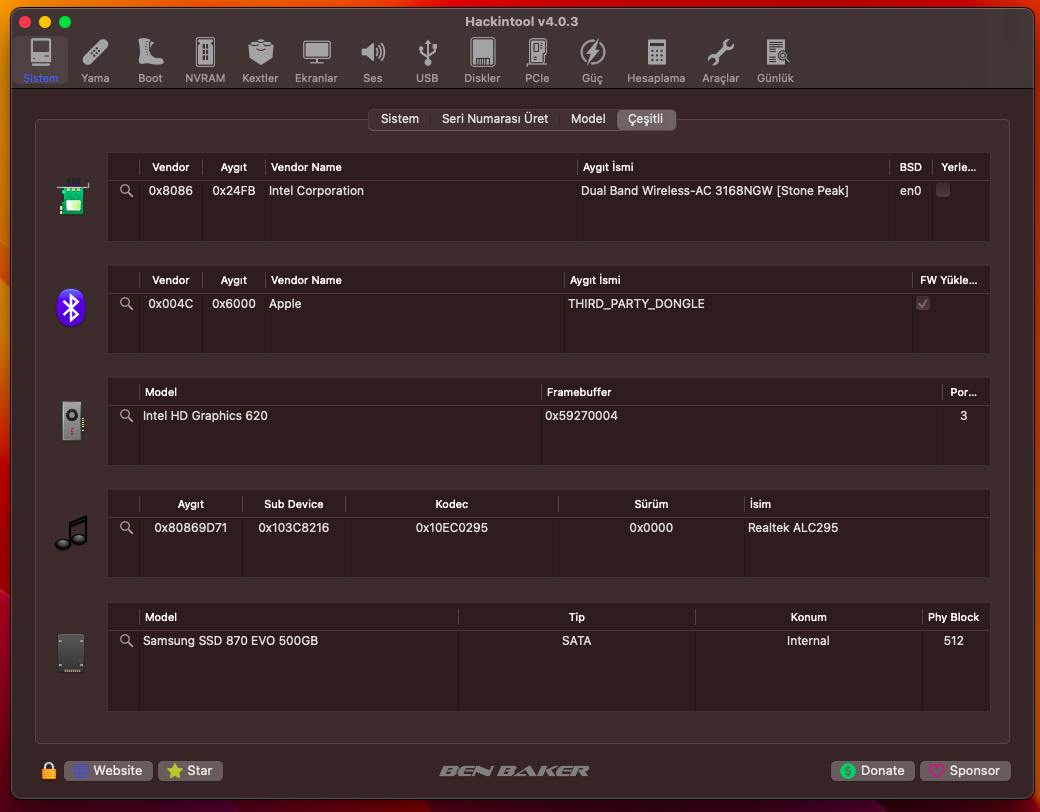Select the Ses audio toolbar icon

[373, 60]
